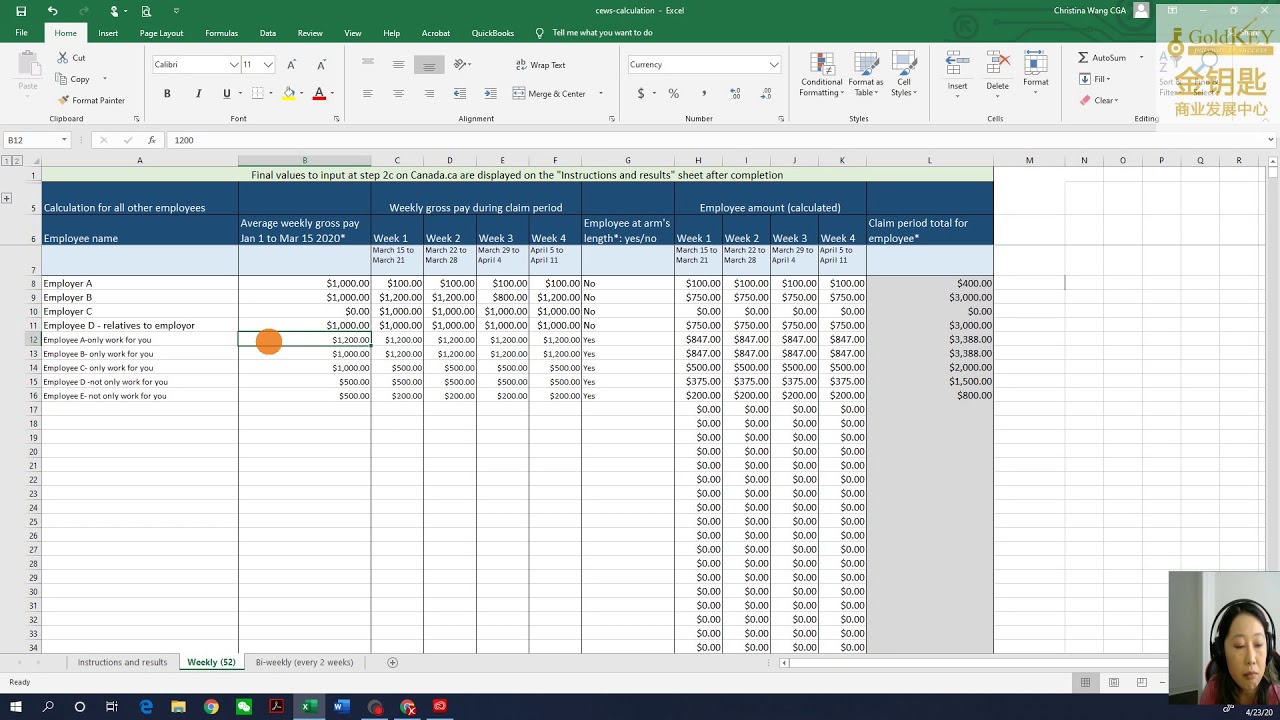Click the Save icon in quick access toolbar
The height and width of the screenshot is (720, 1280).
(21, 11)
